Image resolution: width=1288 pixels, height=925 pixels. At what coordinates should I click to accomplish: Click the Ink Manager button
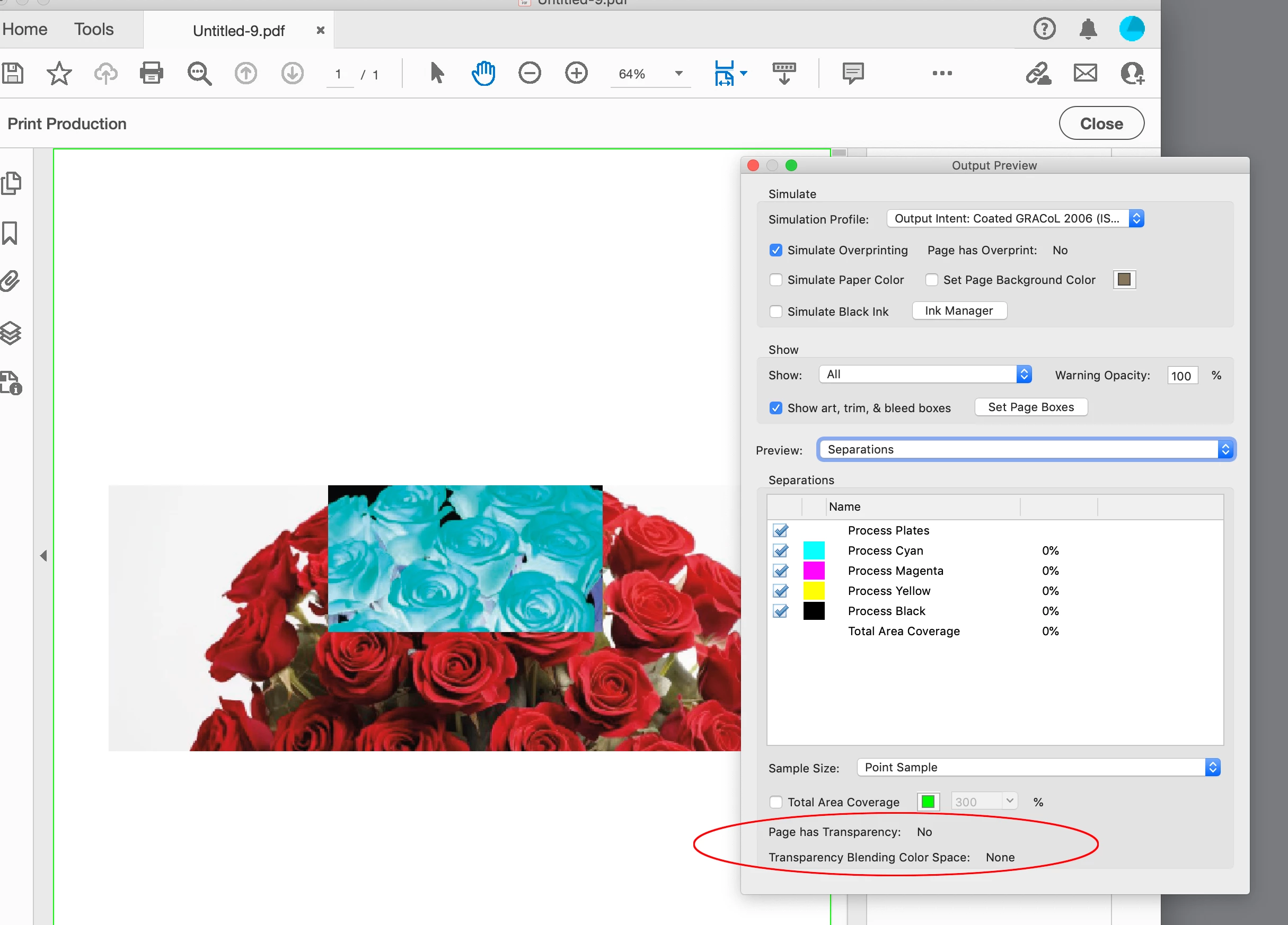[x=959, y=311]
